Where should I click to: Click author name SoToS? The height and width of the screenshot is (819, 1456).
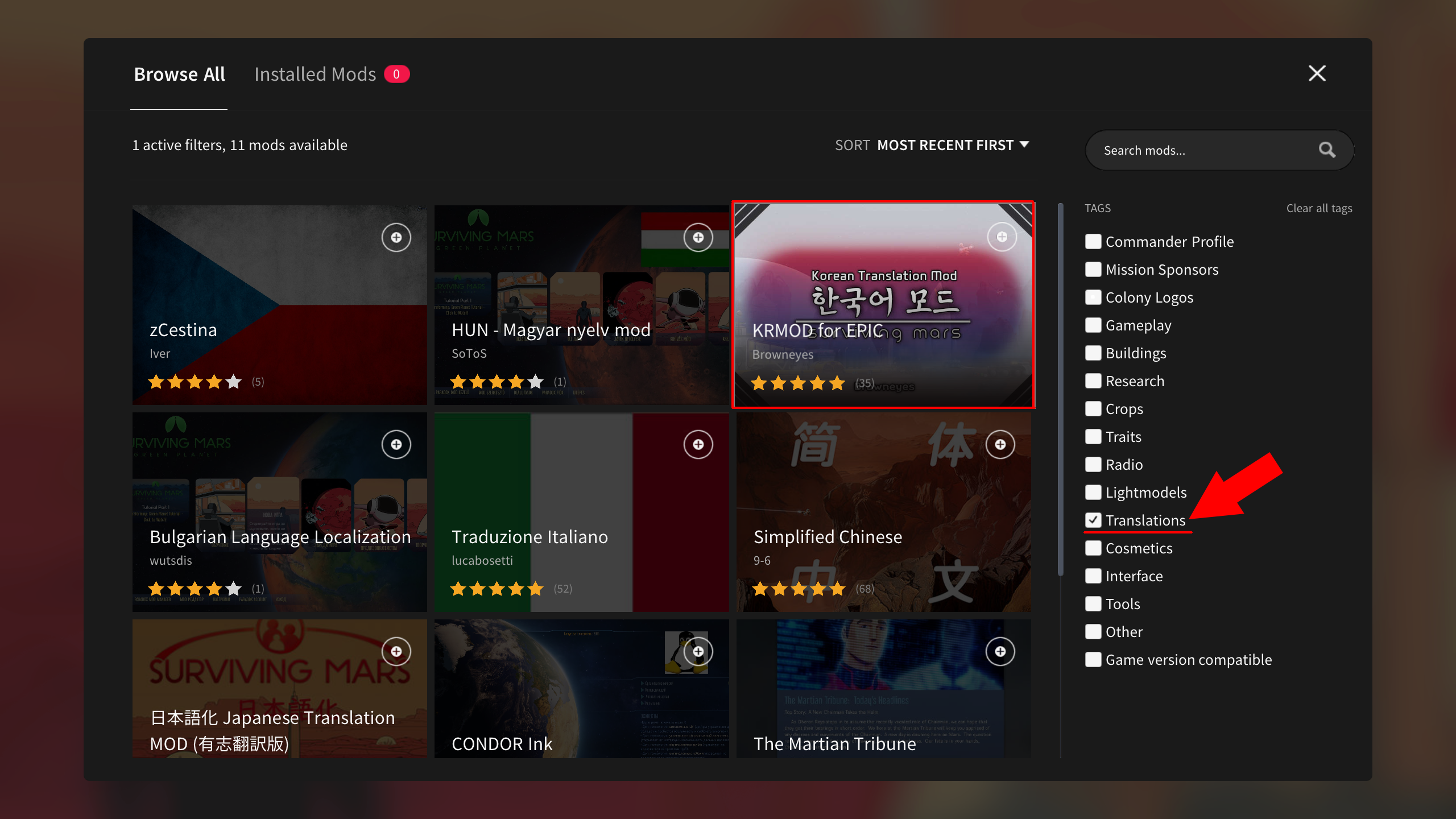pos(469,353)
